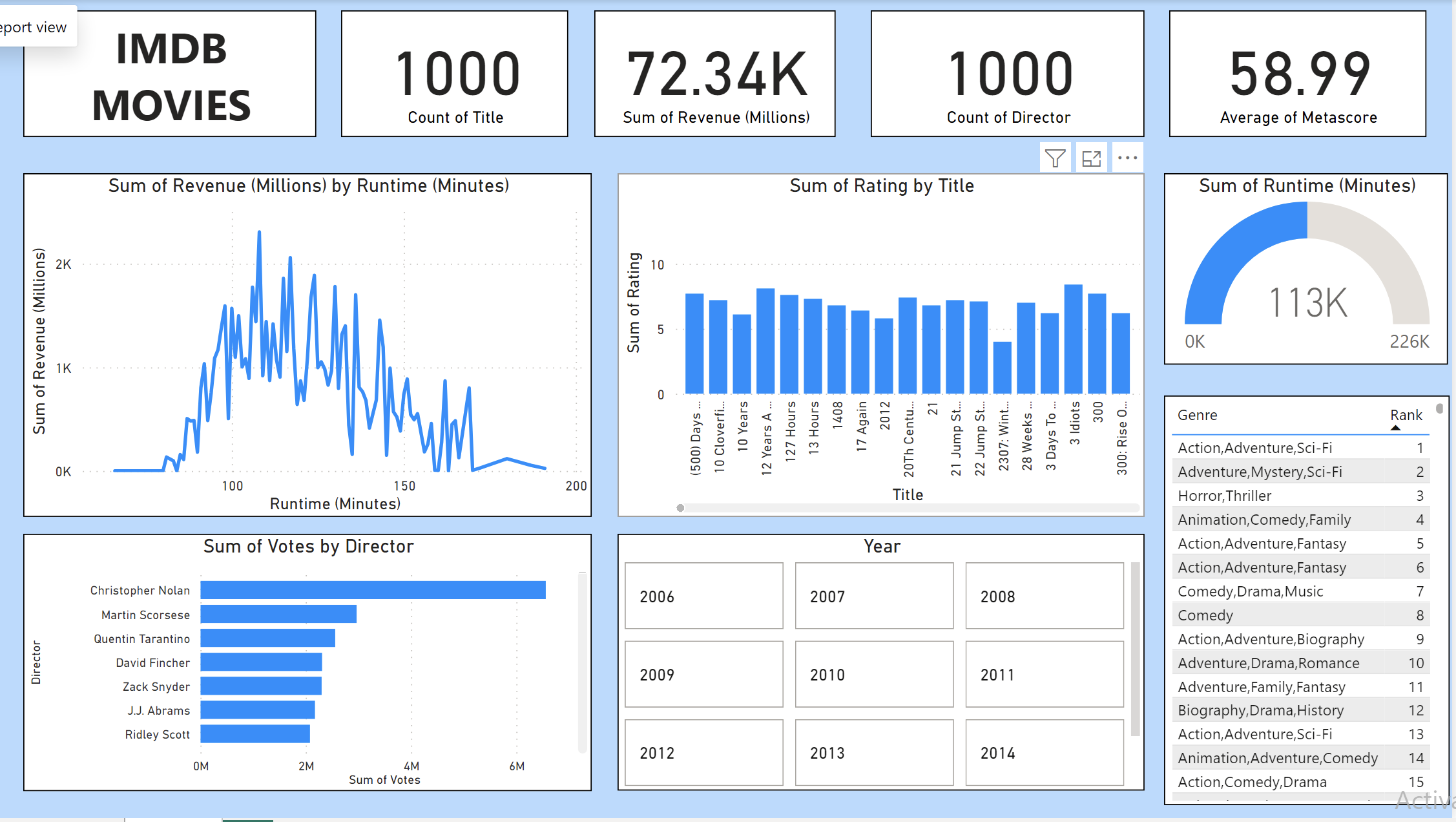Click the rating chart horizontal scrollbar handle
Screen dimensions: 1456x822
point(680,508)
